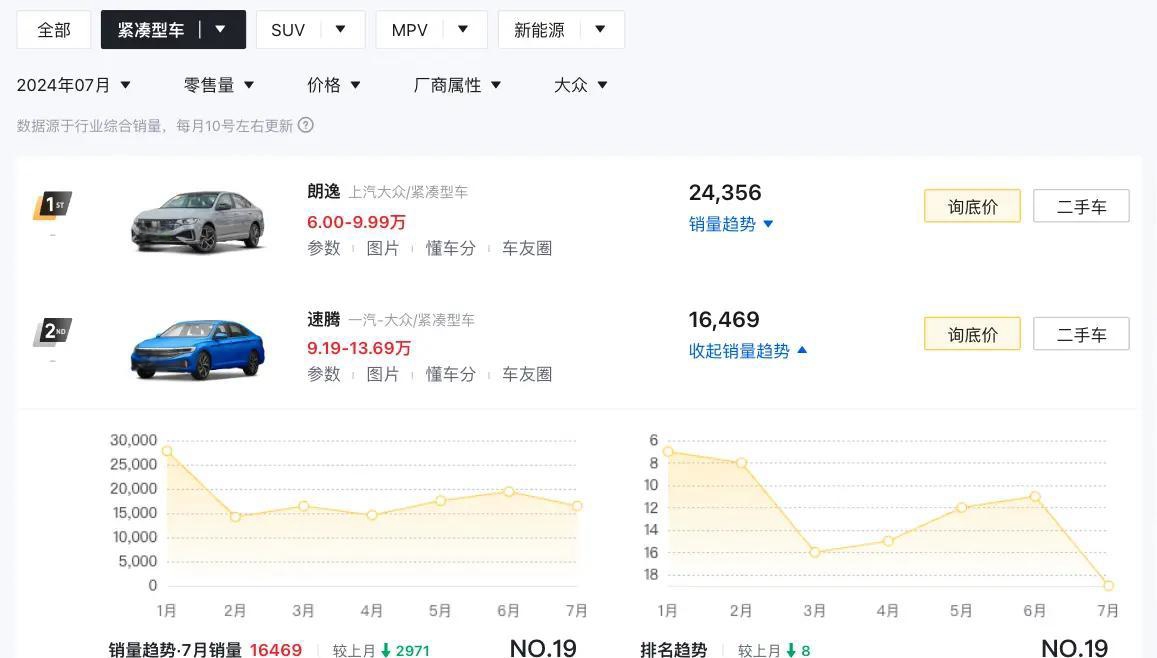Viewport: 1157px width, 658px height.
Task: Open the 2024年07月 date filter
Action: 74,86
